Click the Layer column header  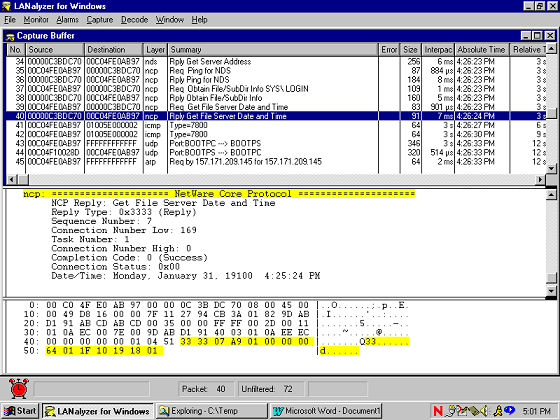pyautogui.click(x=155, y=50)
